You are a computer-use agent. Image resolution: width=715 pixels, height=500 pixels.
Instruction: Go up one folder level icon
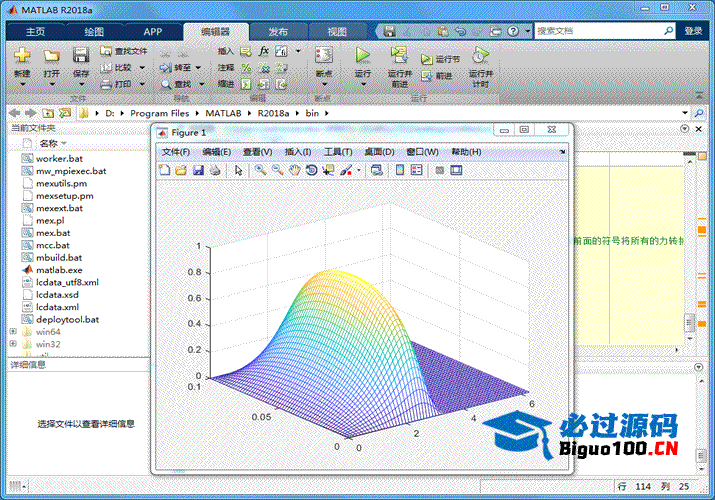(x=48, y=113)
